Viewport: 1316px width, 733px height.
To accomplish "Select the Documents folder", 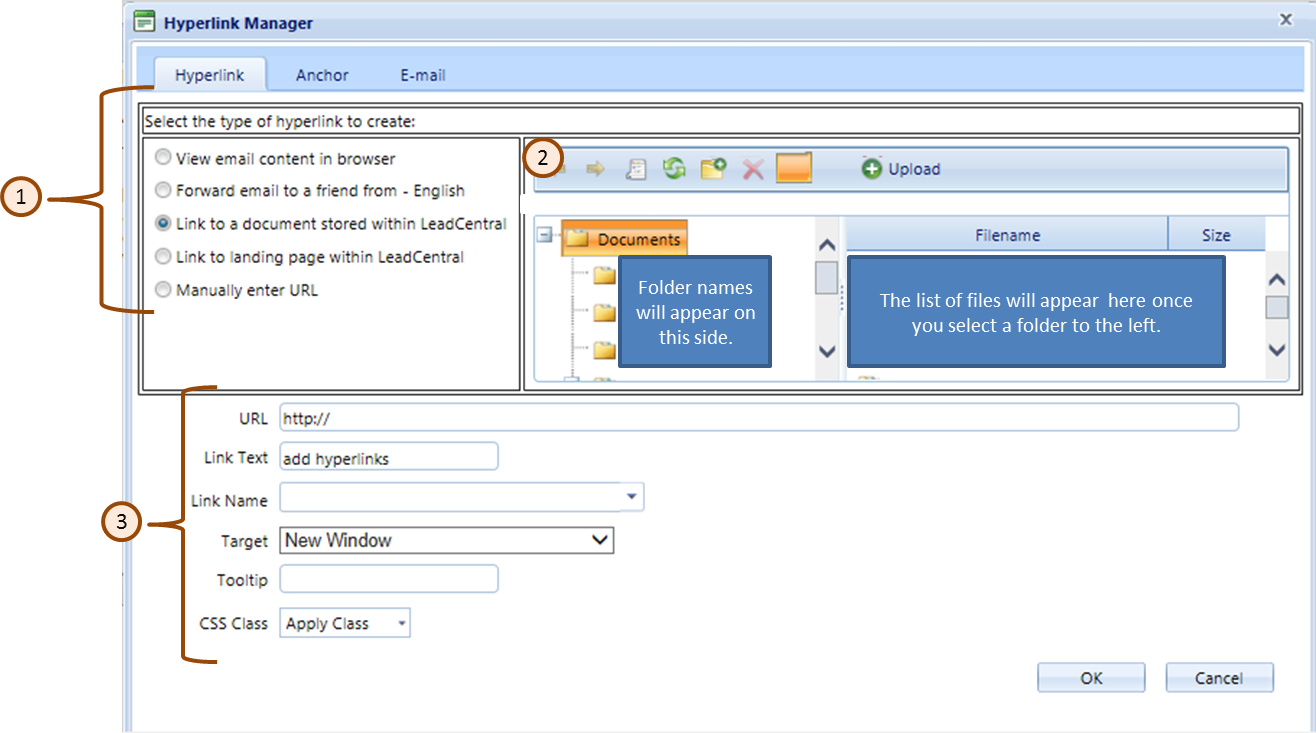I will (625, 239).
